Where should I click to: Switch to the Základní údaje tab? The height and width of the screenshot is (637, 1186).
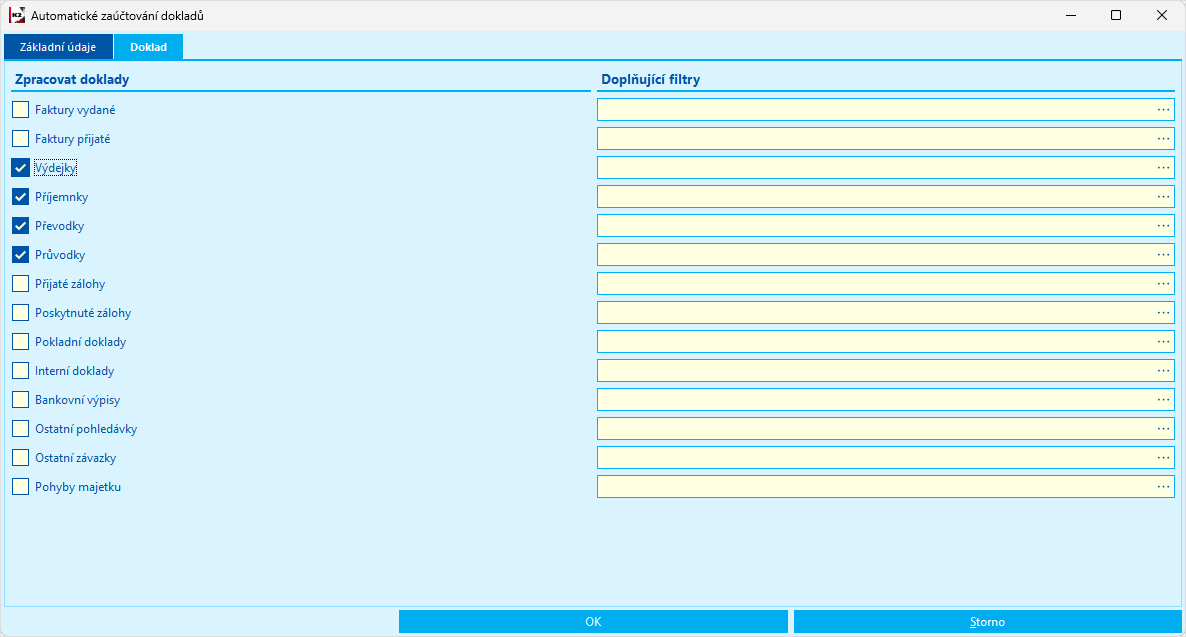coord(58,47)
